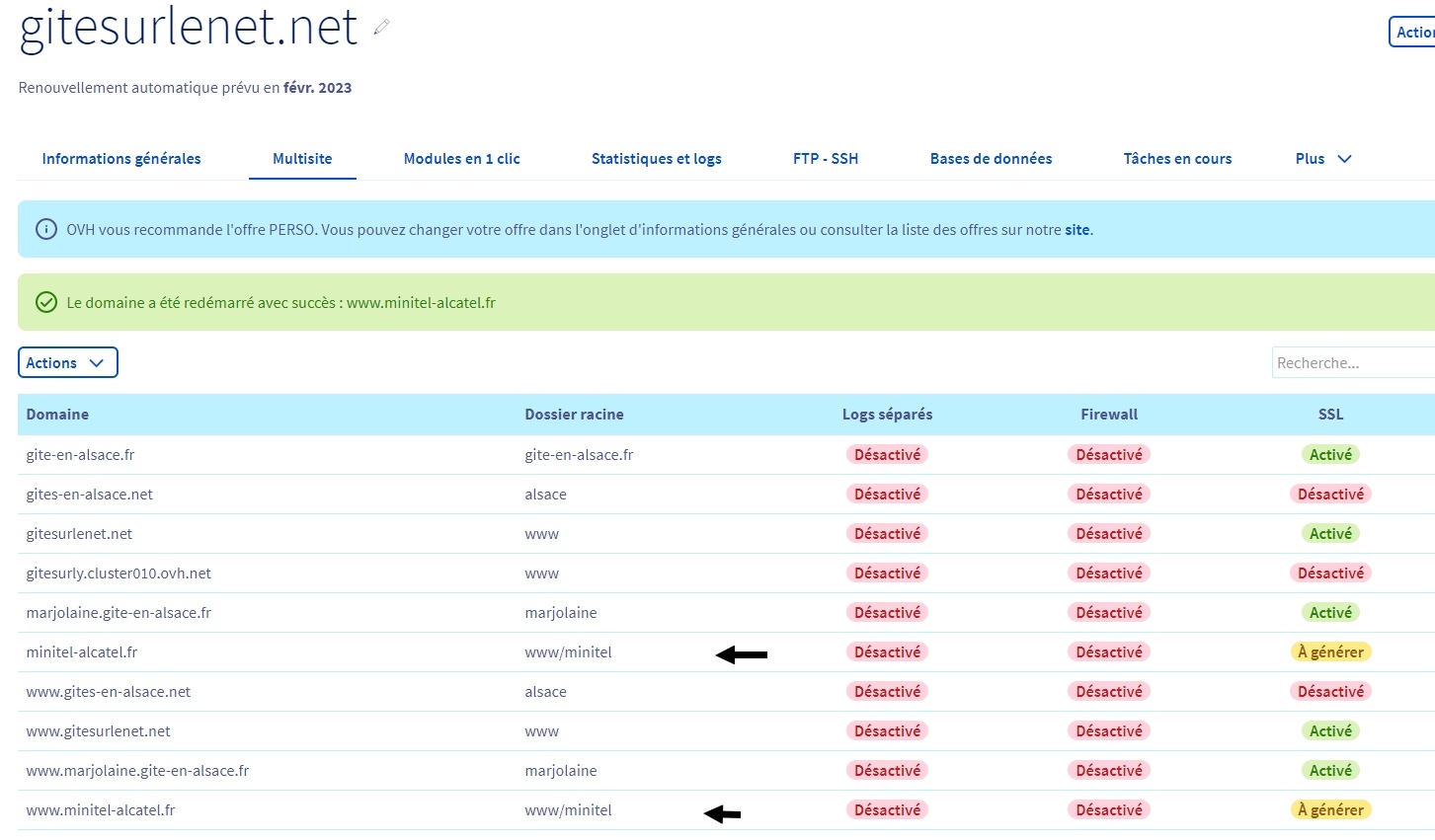The height and width of the screenshot is (840, 1435).
Task: Click the green success checkmark icon
Action: coord(45,303)
